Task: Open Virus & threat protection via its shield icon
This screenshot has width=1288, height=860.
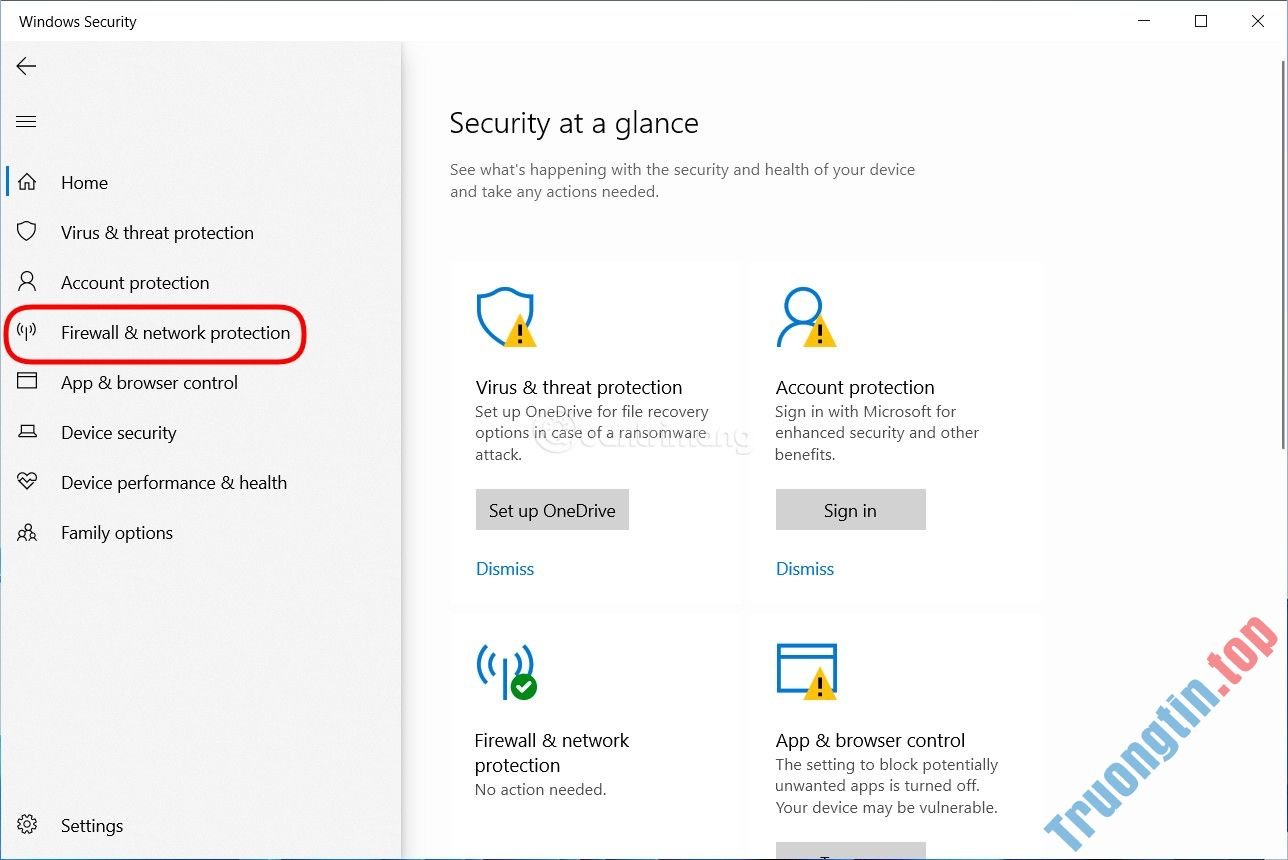Action: coord(26,231)
